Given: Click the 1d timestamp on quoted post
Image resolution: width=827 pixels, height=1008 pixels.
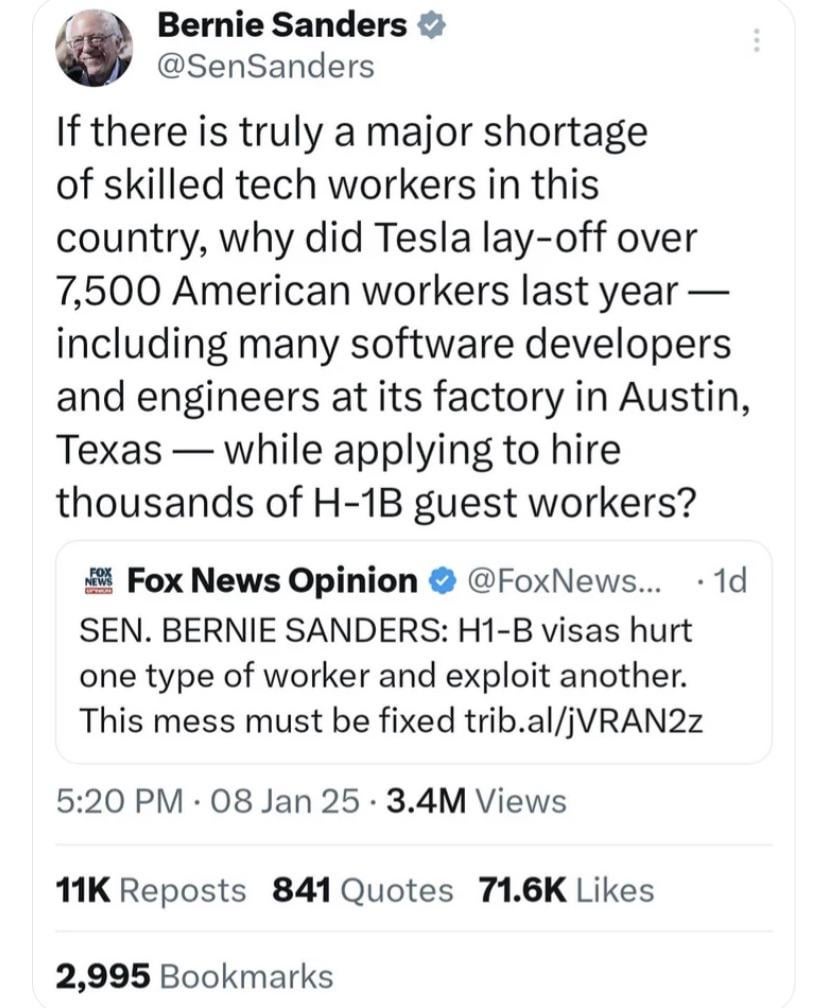Looking at the screenshot, I should (726, 580).
